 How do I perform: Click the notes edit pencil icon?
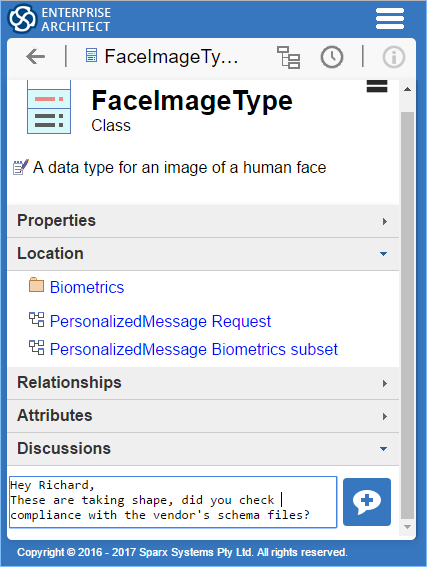click(x=20, y=167)
